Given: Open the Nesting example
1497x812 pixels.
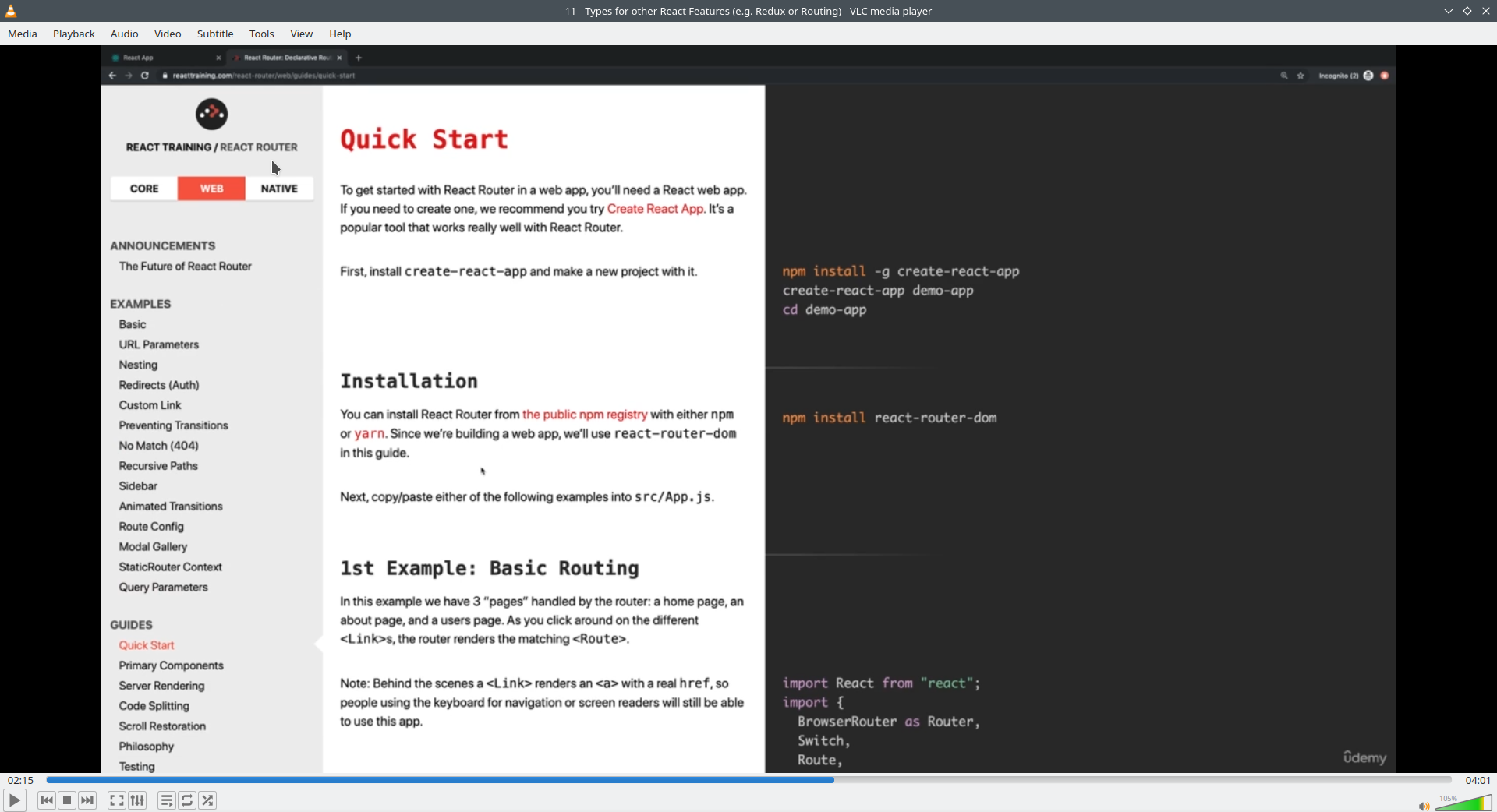Looking at the screenshot, I should (138, 365).
